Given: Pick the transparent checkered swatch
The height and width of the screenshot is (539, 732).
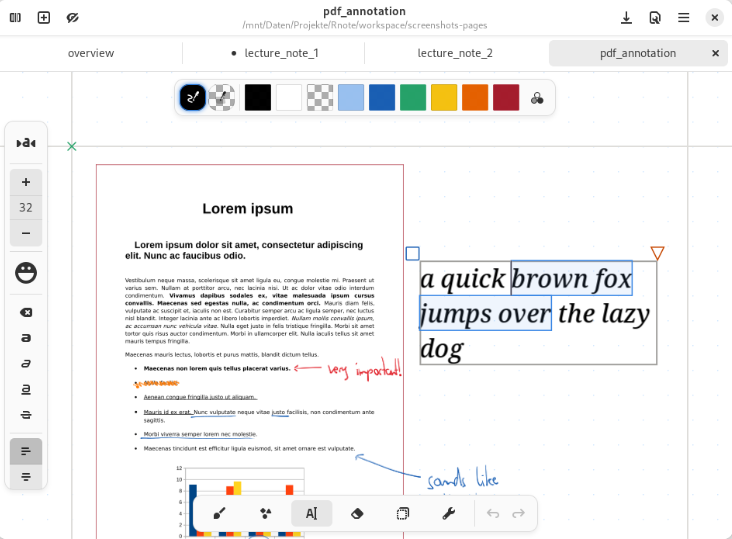Looking at the screenshot, I should tap(320, 98).
